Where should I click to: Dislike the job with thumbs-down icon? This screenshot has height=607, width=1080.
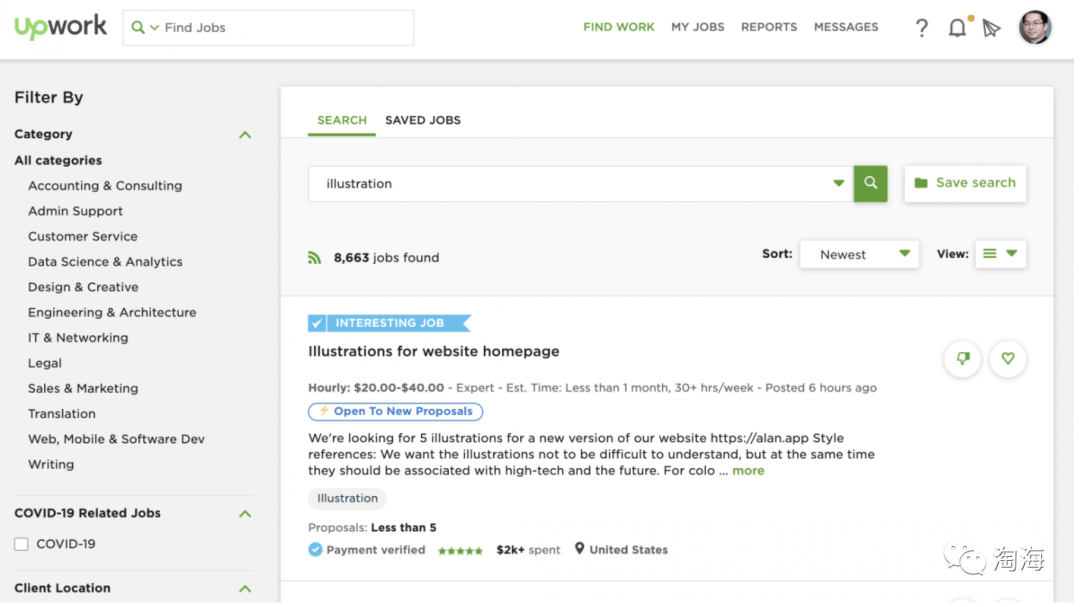coord(963,359)
